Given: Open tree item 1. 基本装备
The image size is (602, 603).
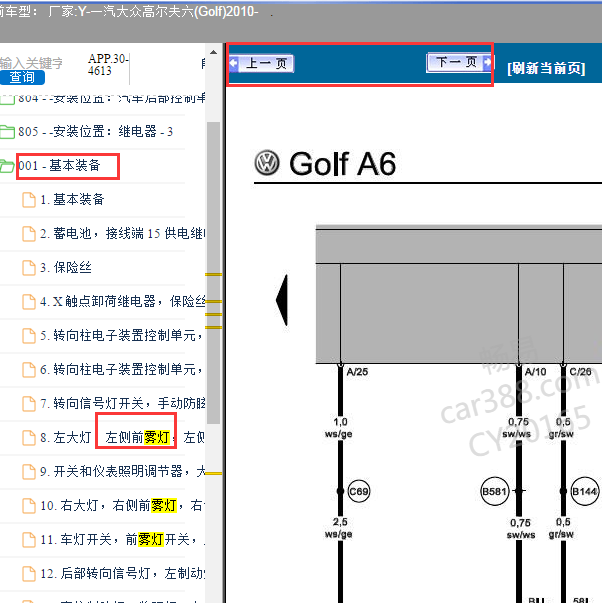Looking at the screenshot, I should point(72,200).
